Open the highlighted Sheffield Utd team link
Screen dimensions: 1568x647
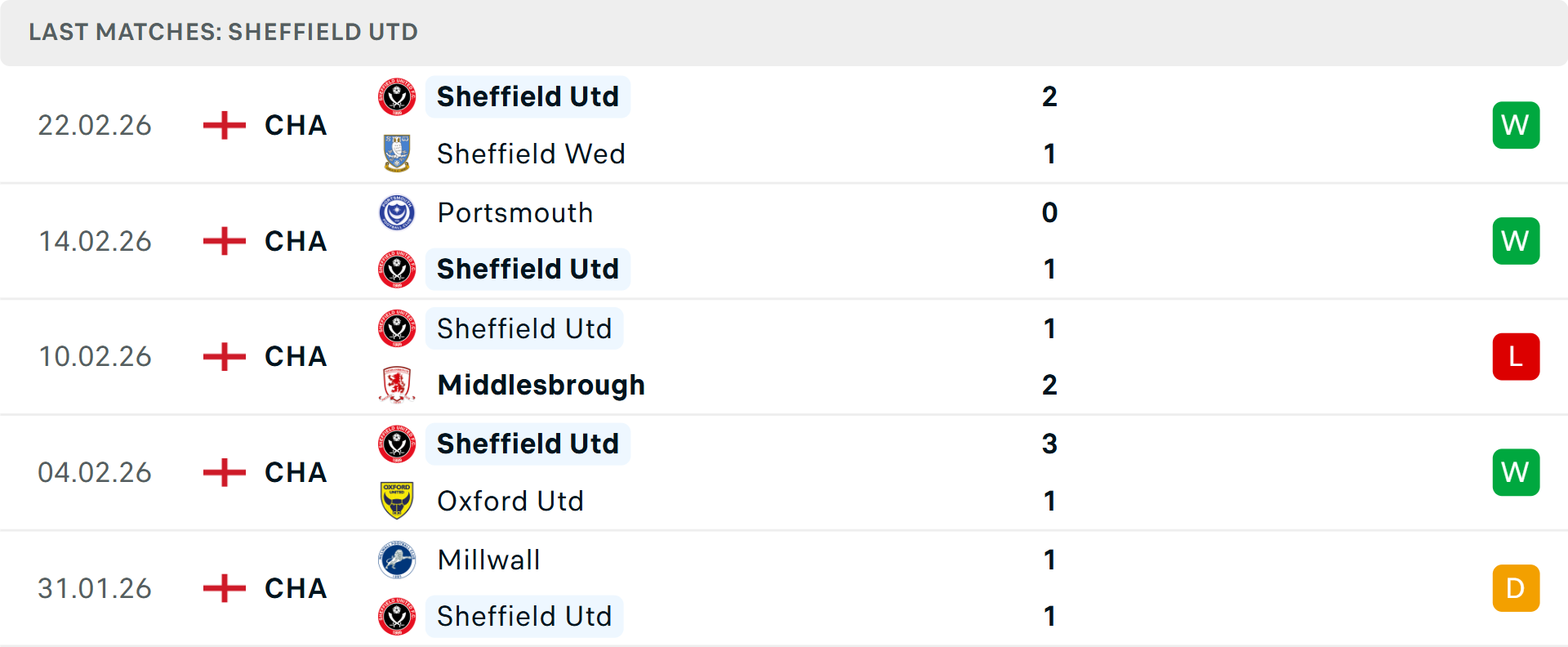(528, 96)
